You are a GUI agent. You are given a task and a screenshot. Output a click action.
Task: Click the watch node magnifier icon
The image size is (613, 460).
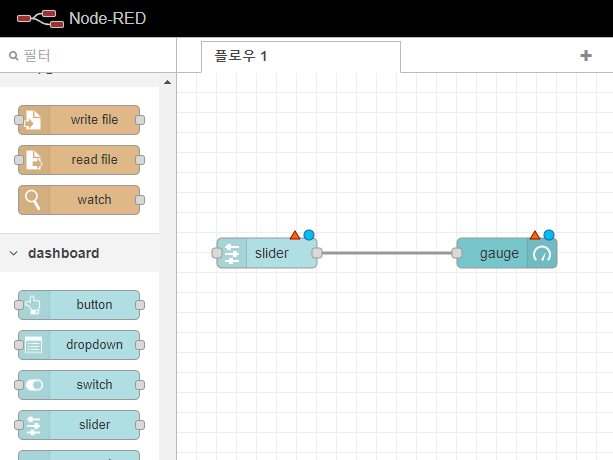pos(34,200)
